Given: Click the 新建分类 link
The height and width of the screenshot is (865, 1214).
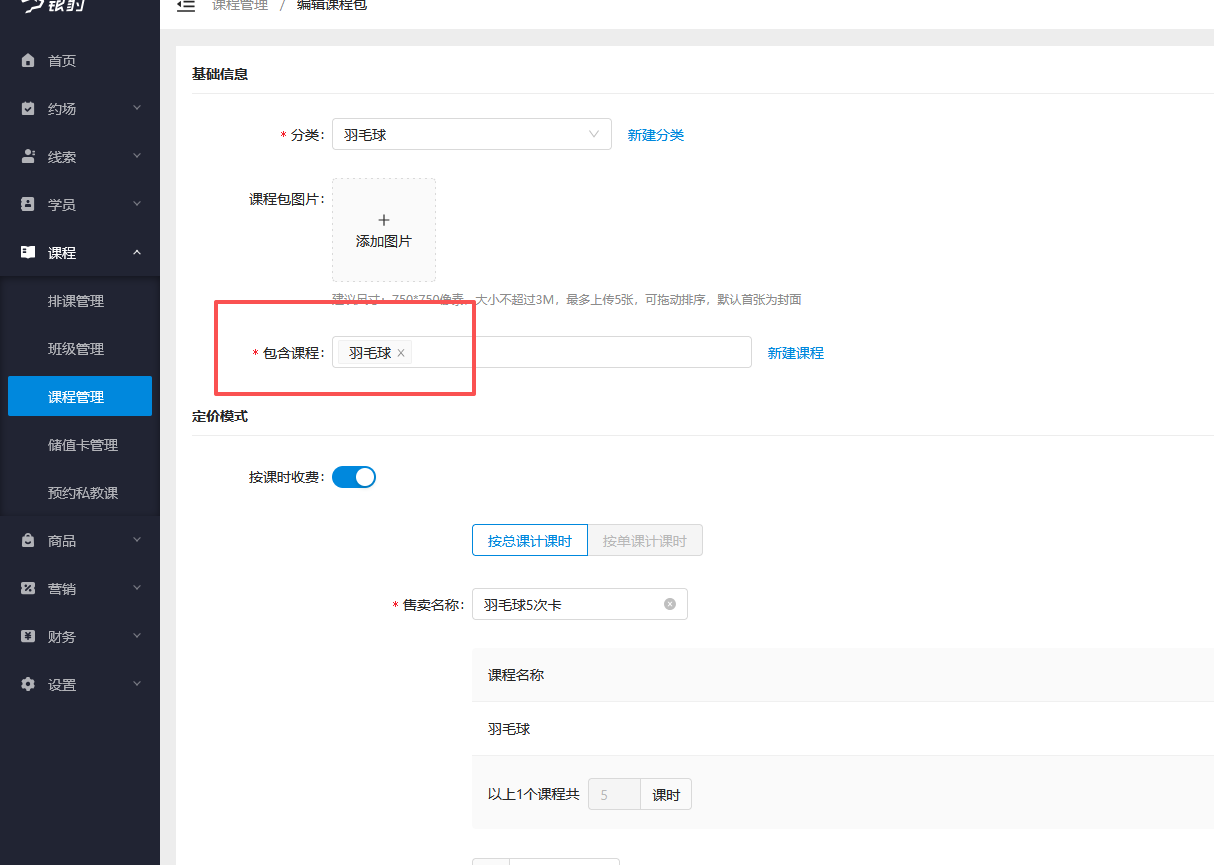Looking at the screenshot, I should tap(656, 134).
